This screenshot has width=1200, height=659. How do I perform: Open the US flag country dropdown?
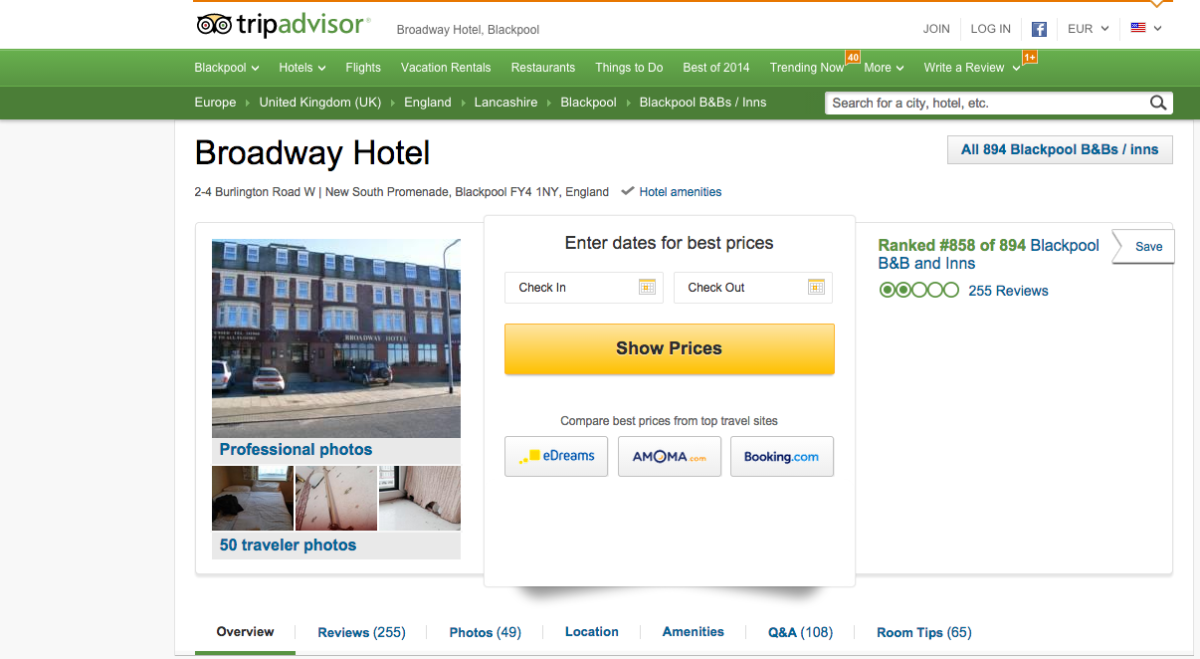1146,29
